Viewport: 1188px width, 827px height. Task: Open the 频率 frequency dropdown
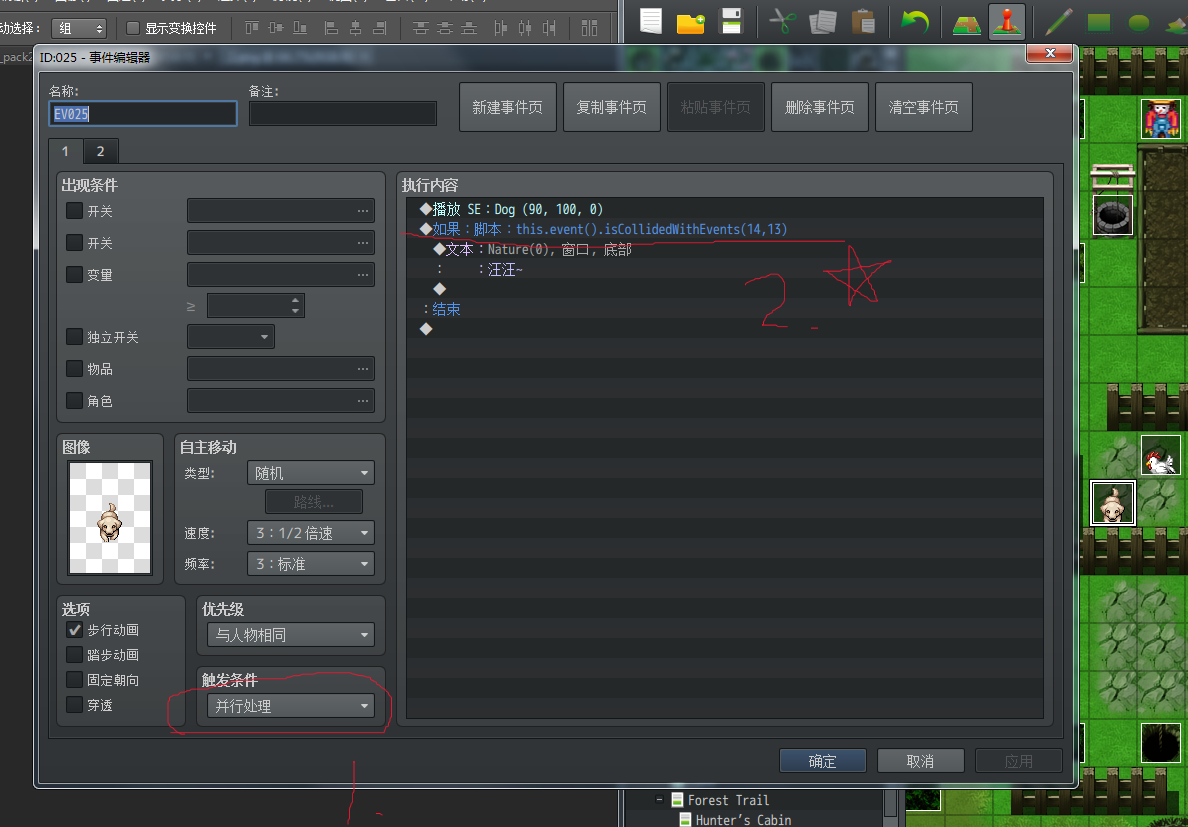(311, 563)
